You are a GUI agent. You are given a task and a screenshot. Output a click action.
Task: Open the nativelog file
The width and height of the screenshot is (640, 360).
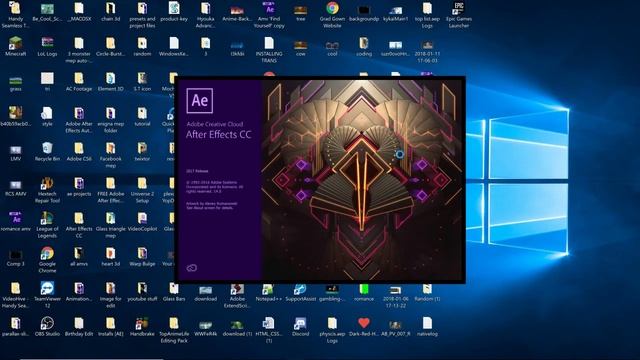[x=427, y=327]
